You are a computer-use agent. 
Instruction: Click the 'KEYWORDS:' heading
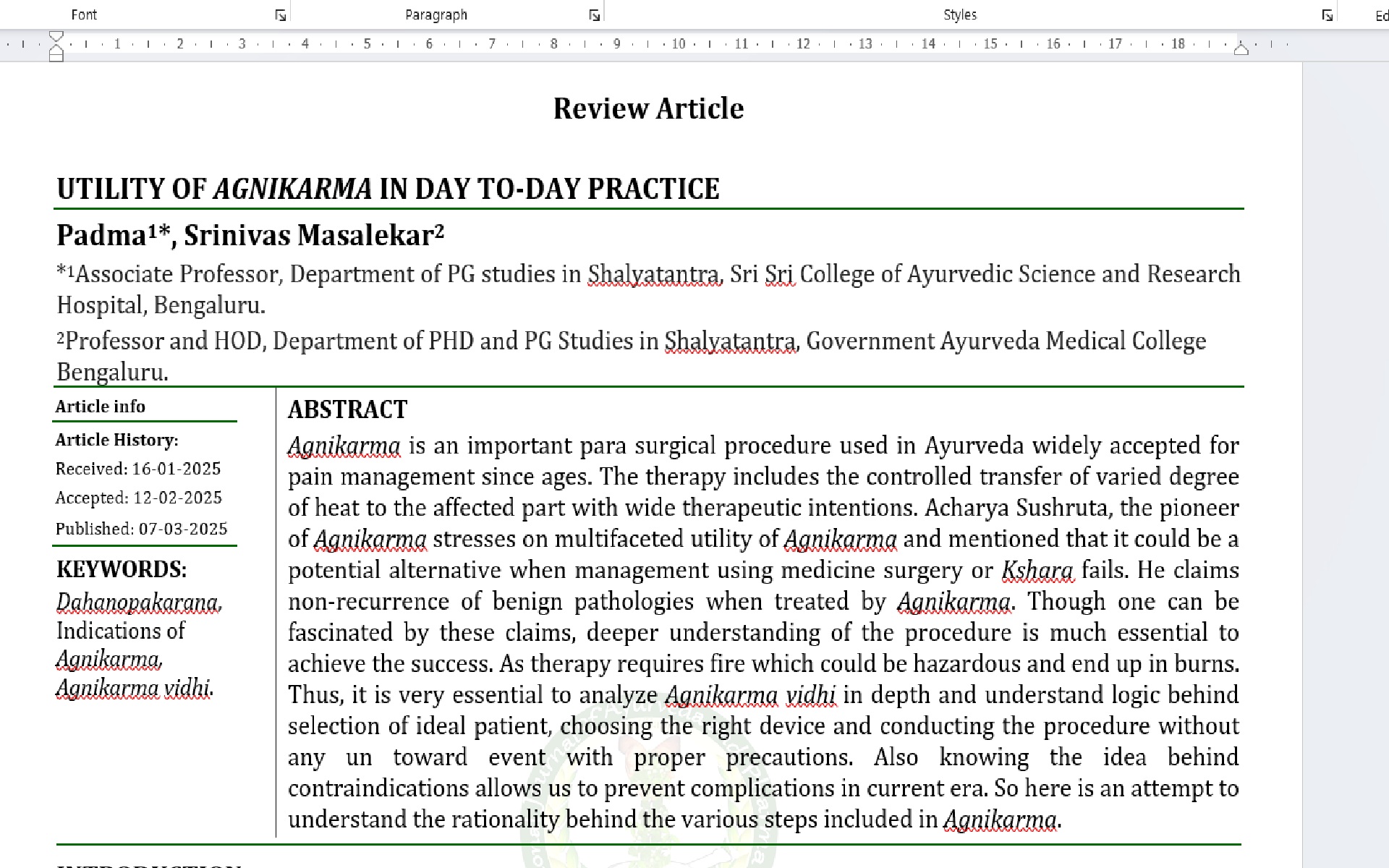pyautogui.click(x=122, y=569)
